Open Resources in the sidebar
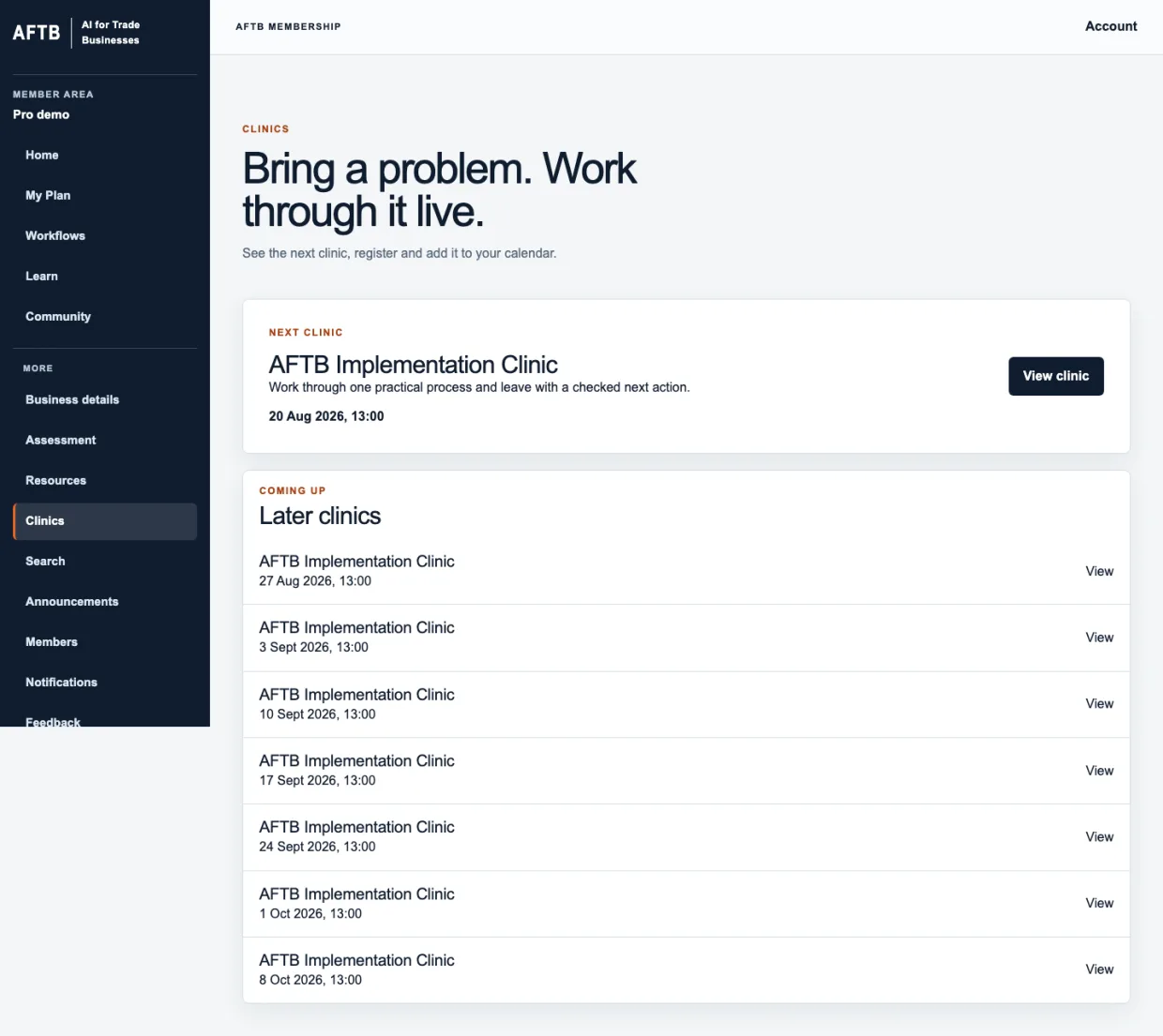This screenshot has width=1163, height=1036. tap(105, 480)
